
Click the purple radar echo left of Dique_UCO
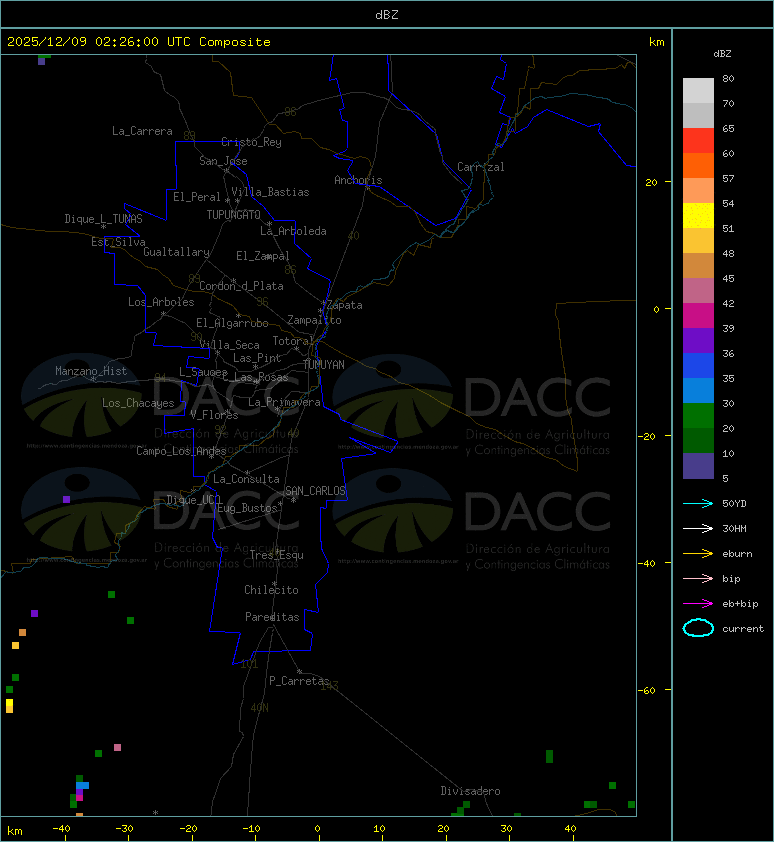(66, 499)
